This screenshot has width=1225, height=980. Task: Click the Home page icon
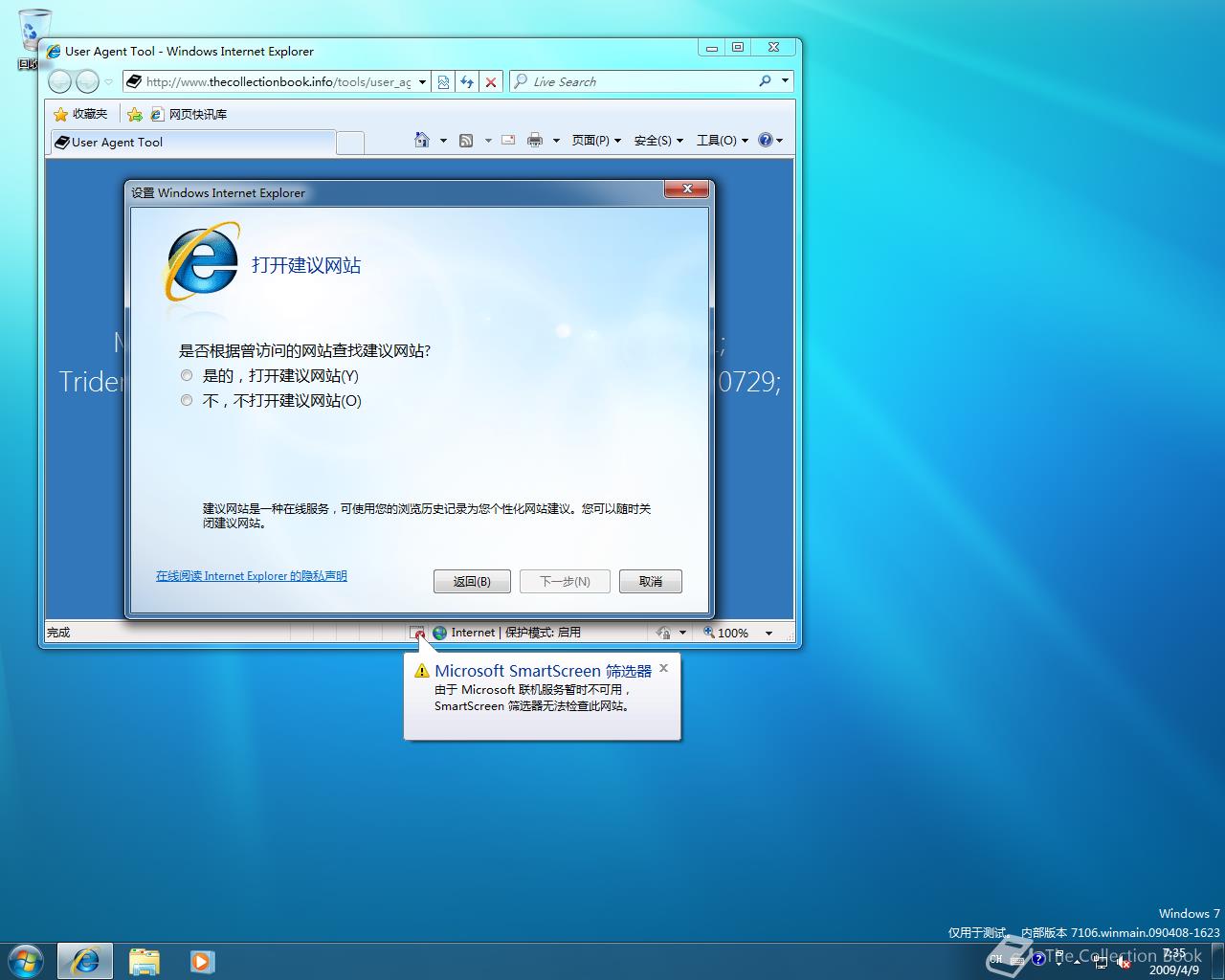(422, 140)
